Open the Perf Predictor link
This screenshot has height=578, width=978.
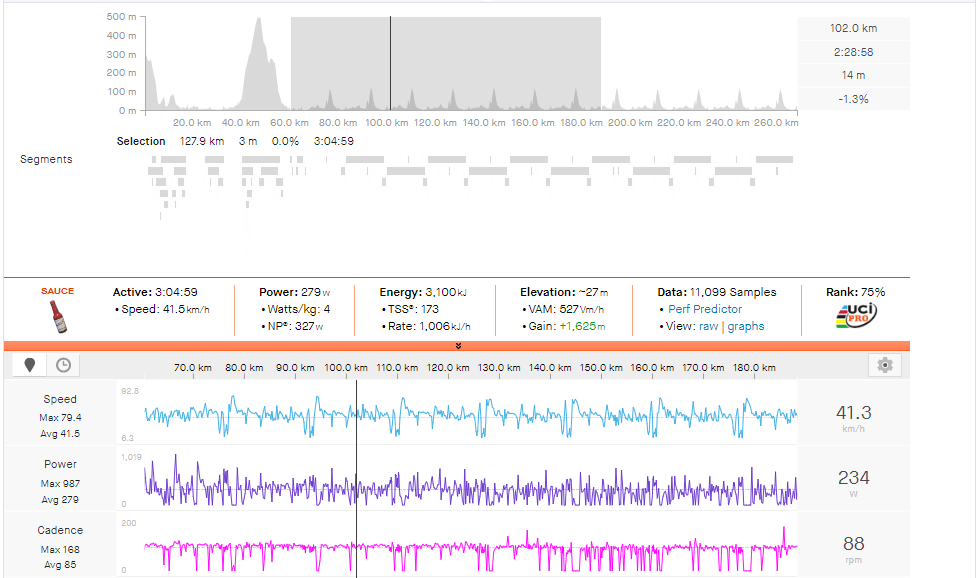pyautogui.click(x=704, y=309)
